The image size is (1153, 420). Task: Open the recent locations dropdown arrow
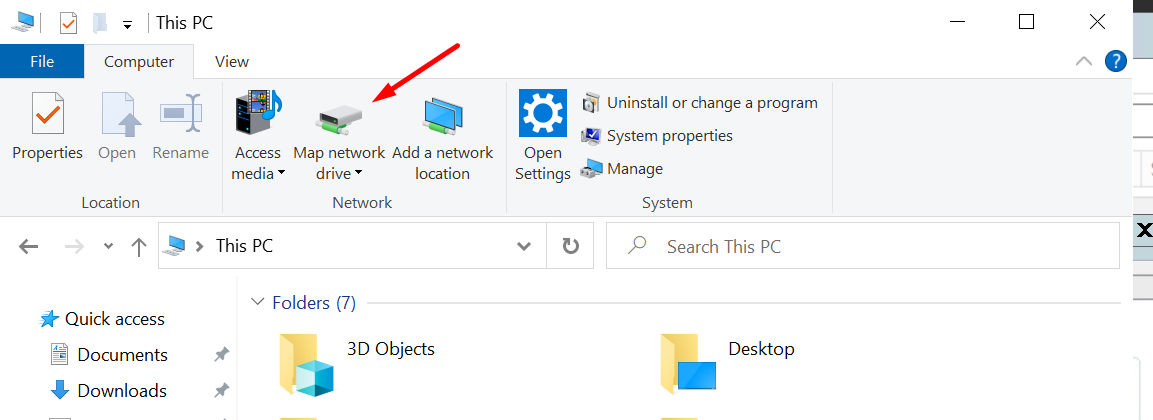coord(108,247)
